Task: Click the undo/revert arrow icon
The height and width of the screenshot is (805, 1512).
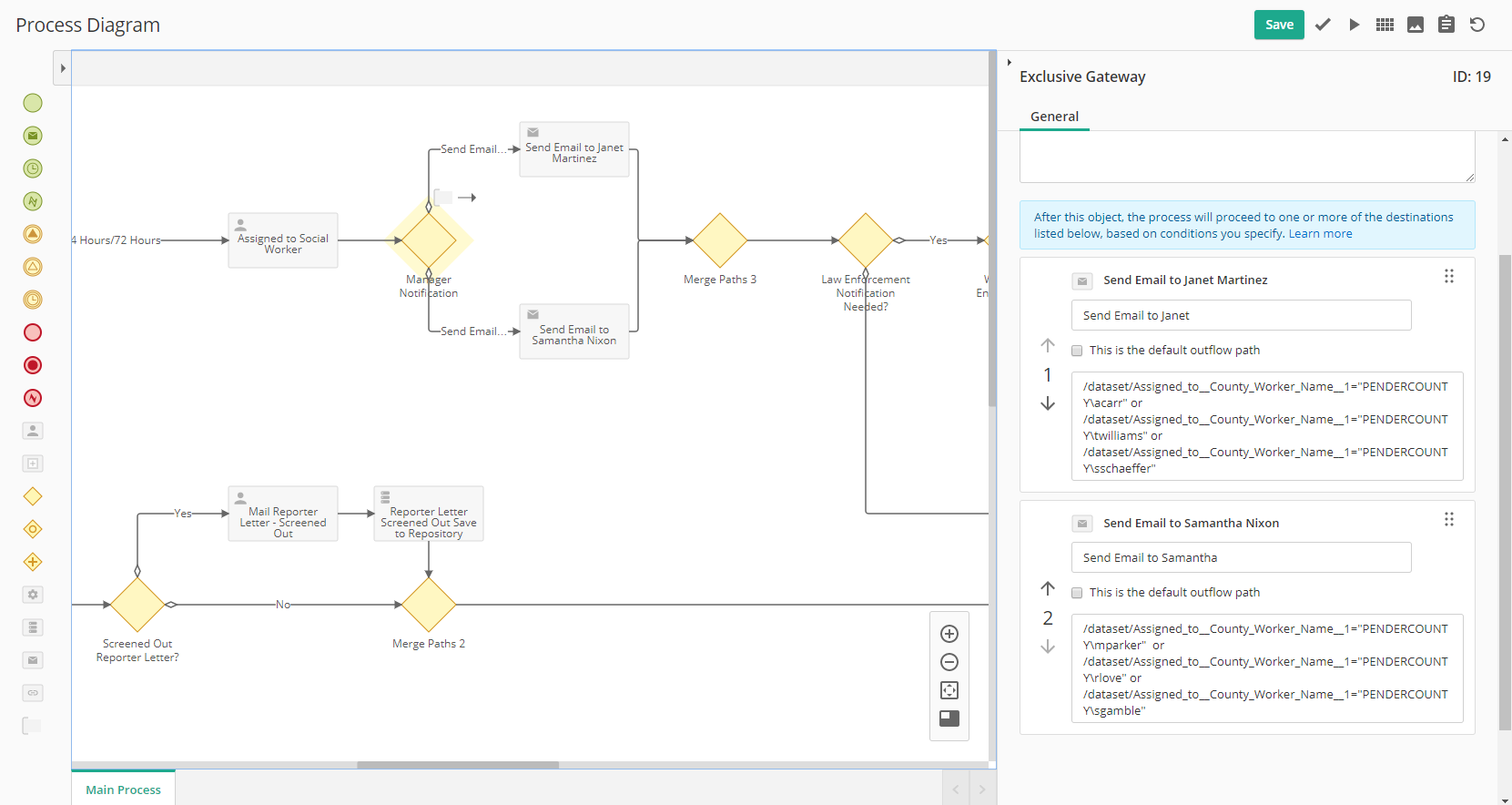Action: point(1477,25)
